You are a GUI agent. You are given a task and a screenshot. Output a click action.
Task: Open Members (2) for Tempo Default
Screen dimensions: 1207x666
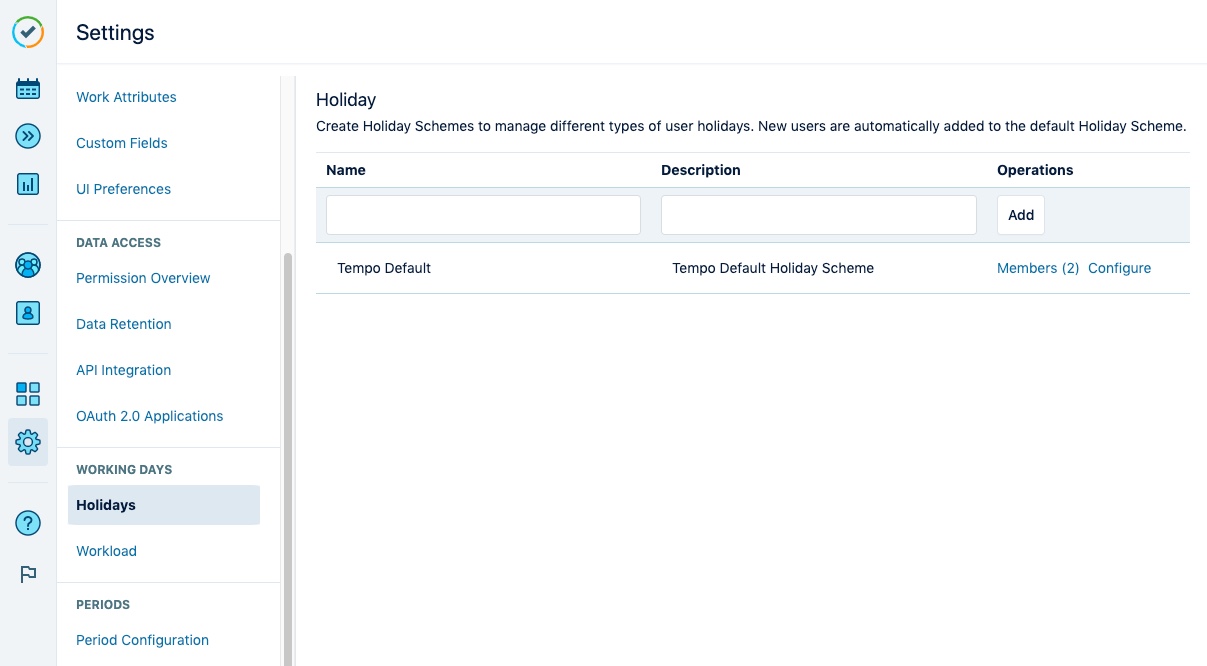pos(1037,268)
